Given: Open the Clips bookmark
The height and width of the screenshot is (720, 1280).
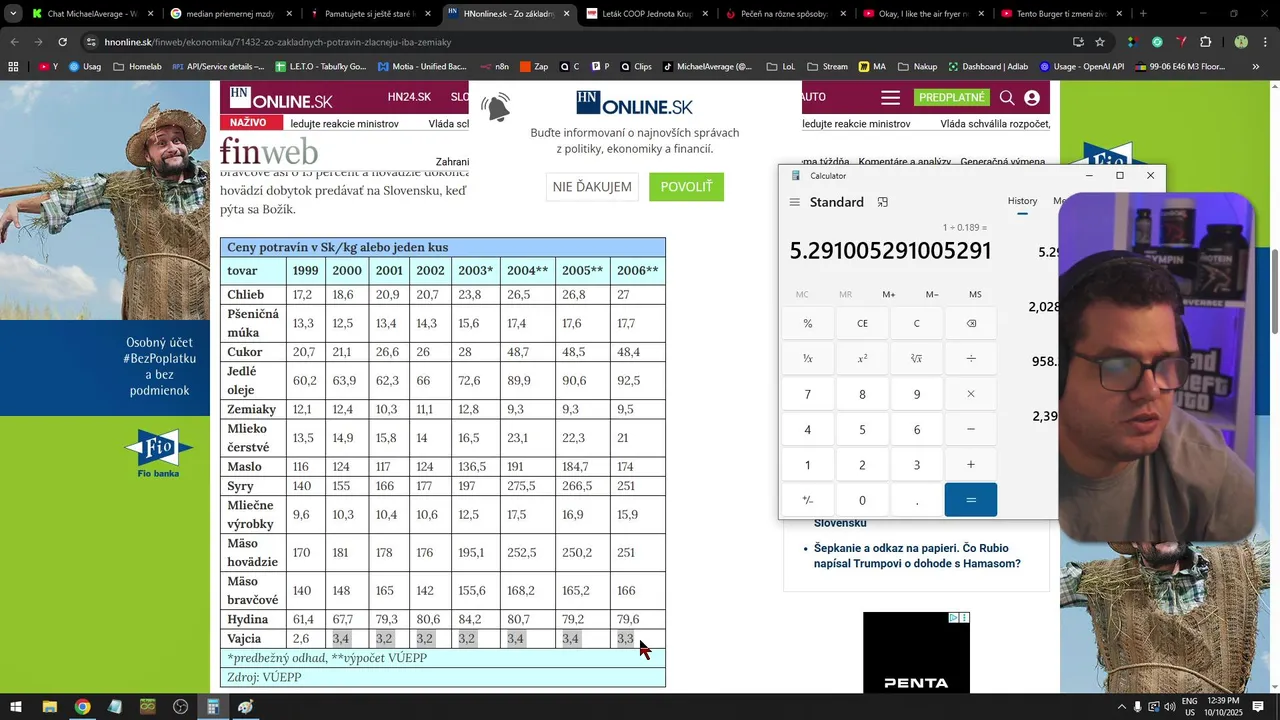Looking at the screenshot, I should point(635,67).
